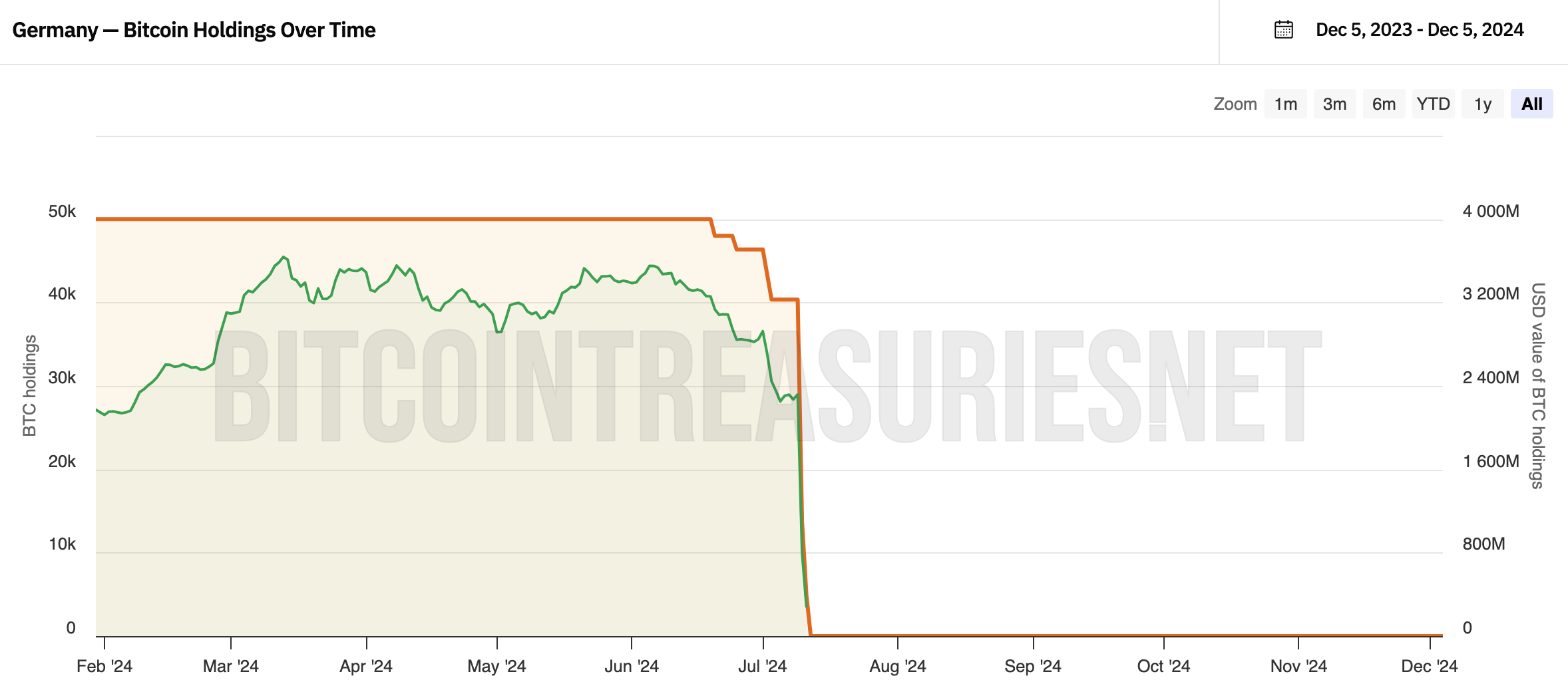Click the Aug '24 tick on the x-axis
Viewport: 1568px width, 688px height.
(x=898, y=665)
